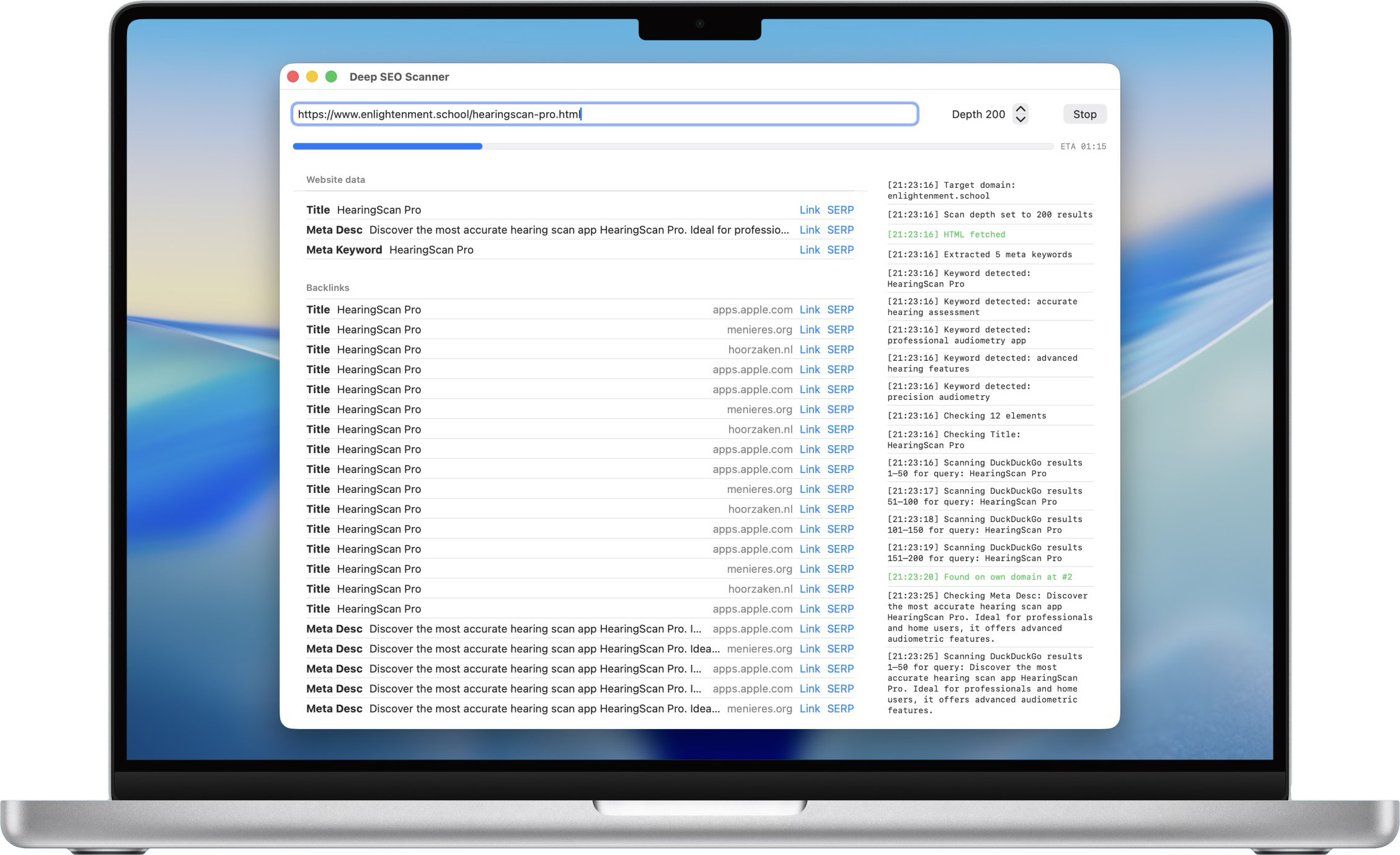Viewport: 1400px width, 855px height.
Task: Click the URL input field
Action: click(605, 113)
